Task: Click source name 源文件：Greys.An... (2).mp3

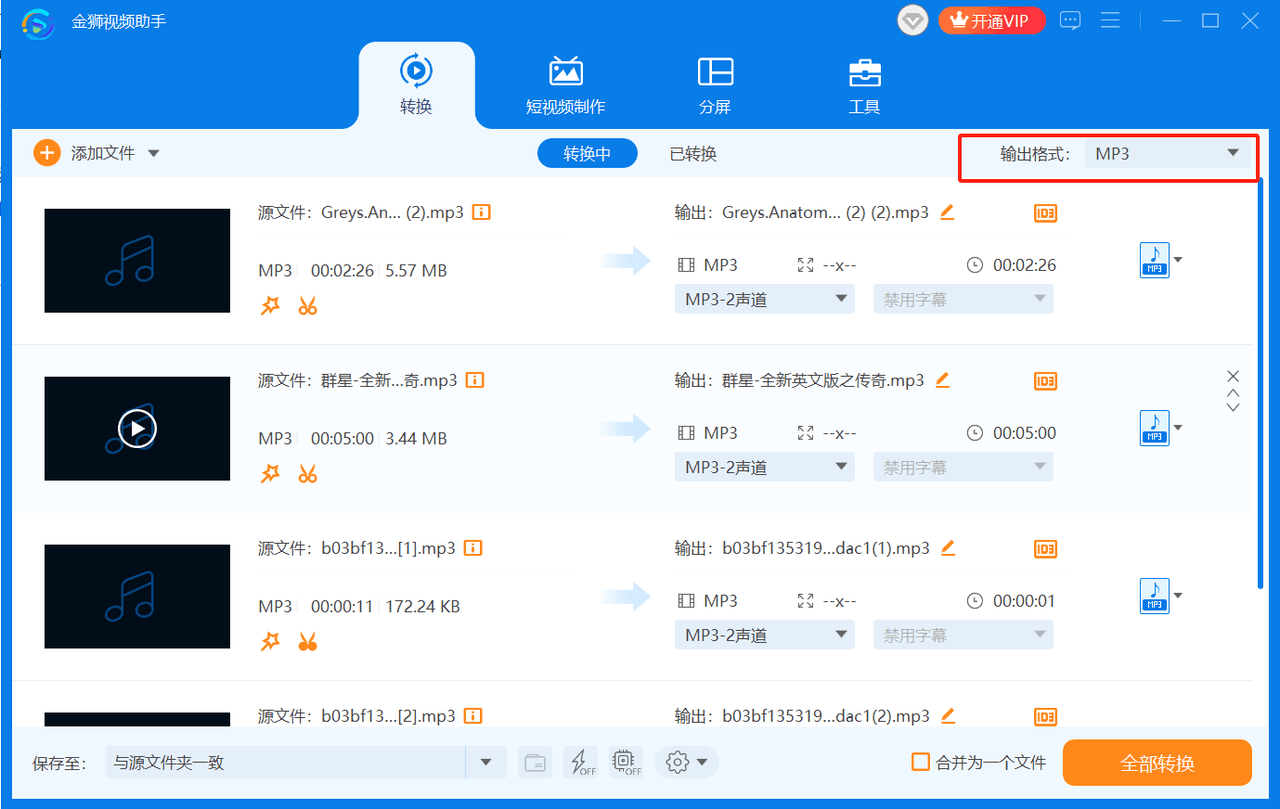Action: (361, 212)
